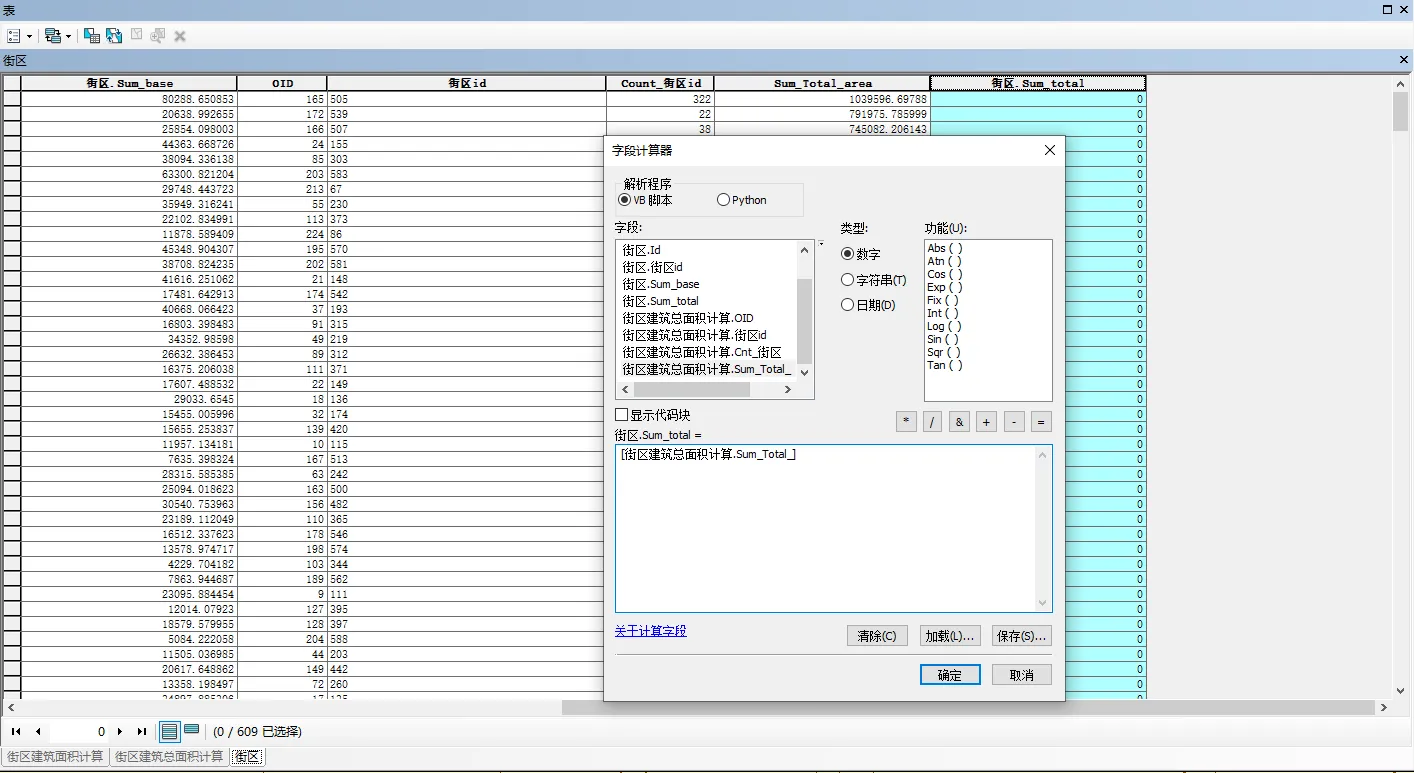Screen dimensions: 1414x773
Task: Select the Python parser option
Action: coord(722,199)
